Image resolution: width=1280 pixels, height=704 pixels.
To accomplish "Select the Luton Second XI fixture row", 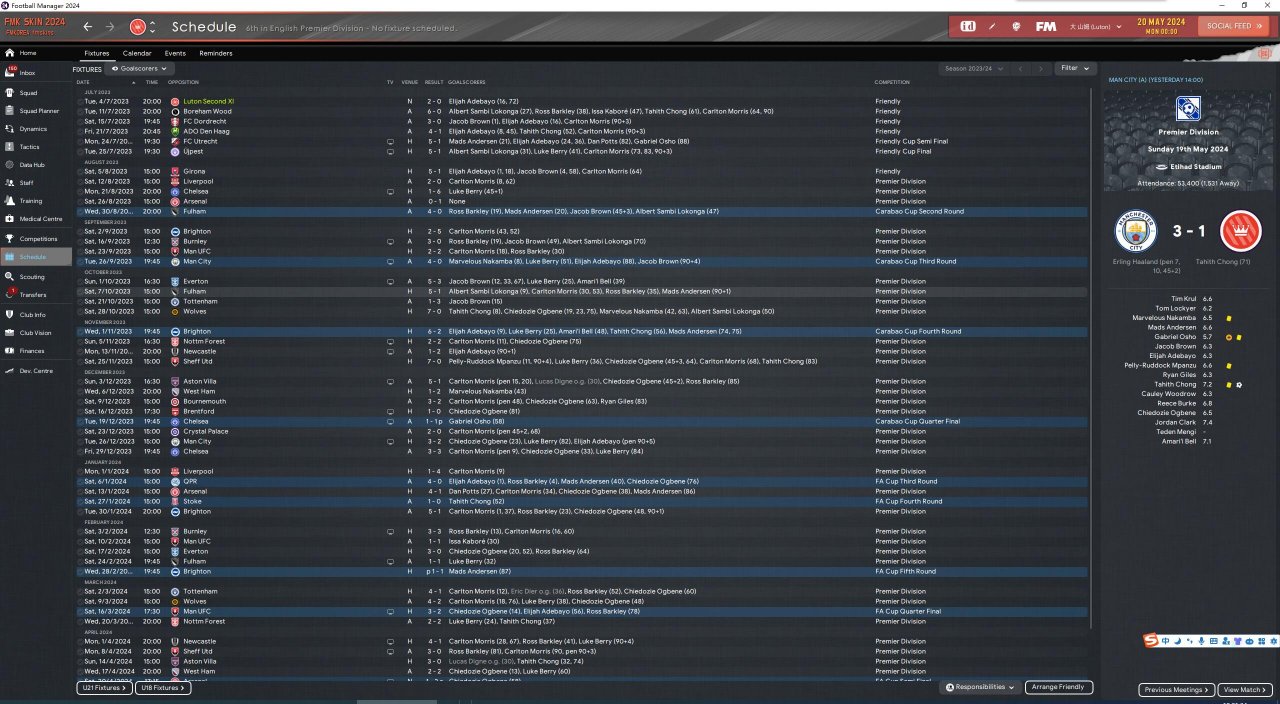I will [582, 101].
